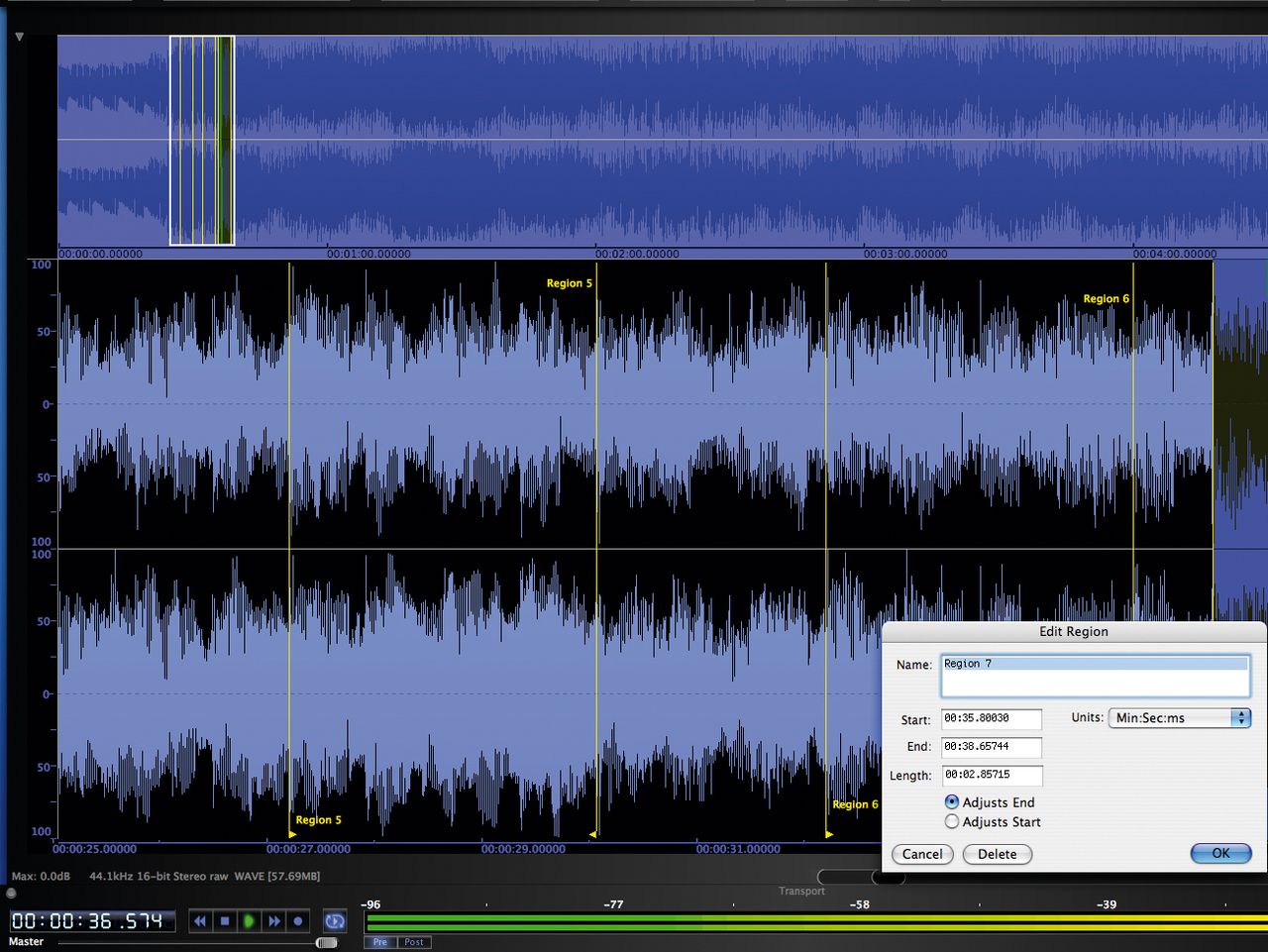
Task: Click the fast-forward transport button
Action: point(273,921)
